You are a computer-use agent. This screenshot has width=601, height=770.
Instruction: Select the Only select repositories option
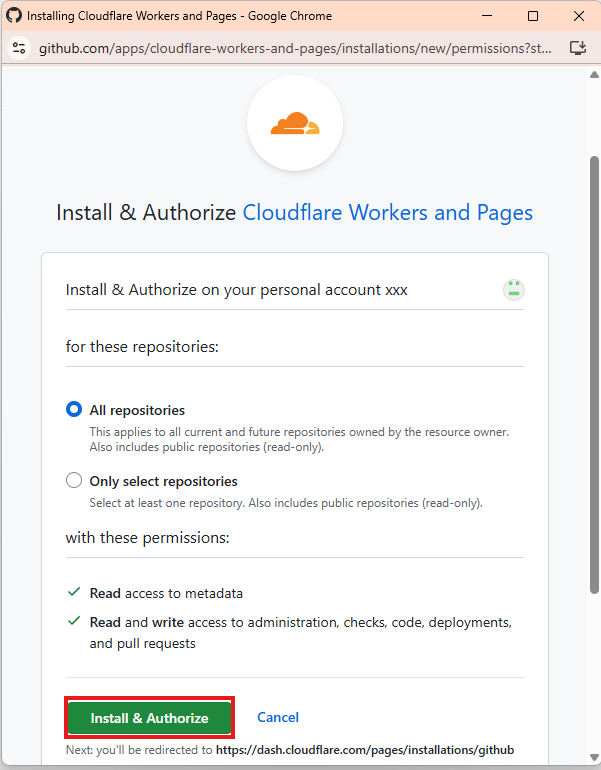pos(74,480)
